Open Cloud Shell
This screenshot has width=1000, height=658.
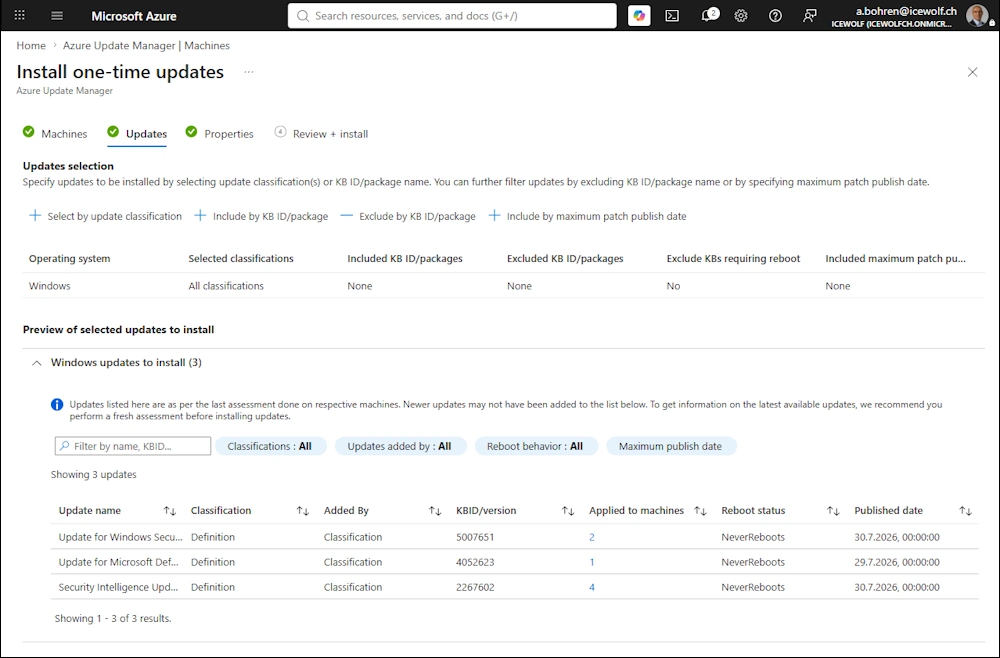coord(672,16)
